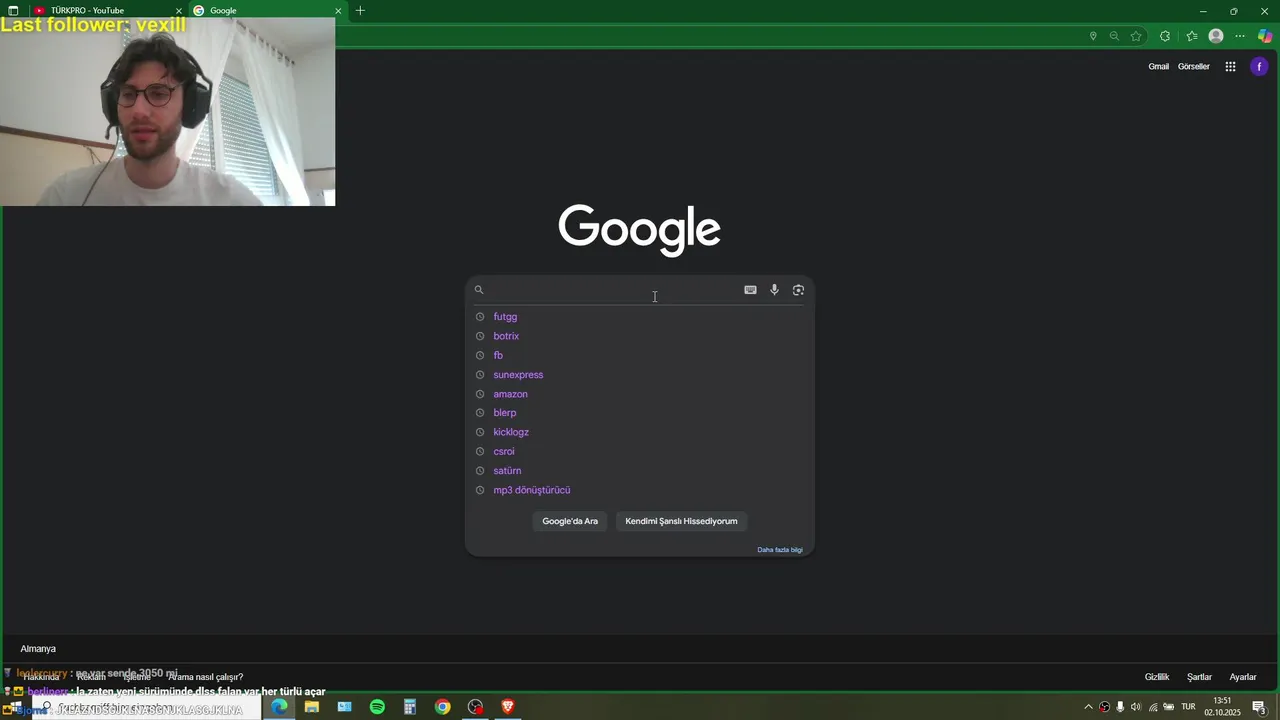Image resolution: width=1280 pixels, height=720 pixels.
Task: Add this page to favorites with the star
Action: (1136, 36)
